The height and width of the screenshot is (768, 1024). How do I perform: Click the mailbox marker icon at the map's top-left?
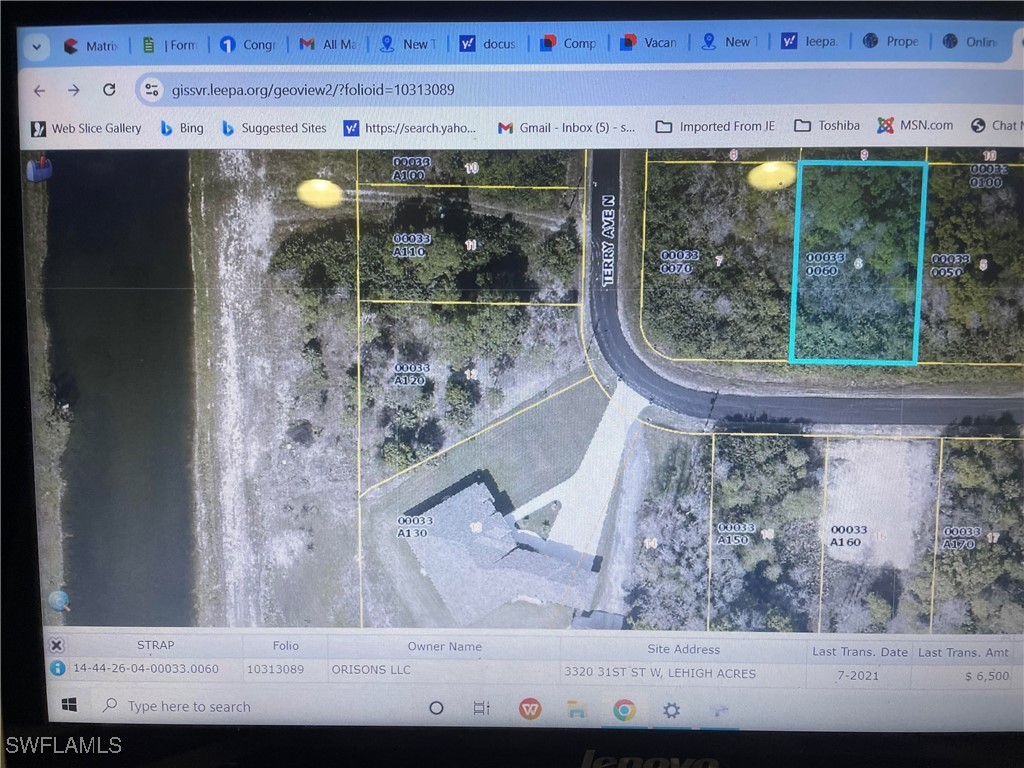click(x=38, y=168)
